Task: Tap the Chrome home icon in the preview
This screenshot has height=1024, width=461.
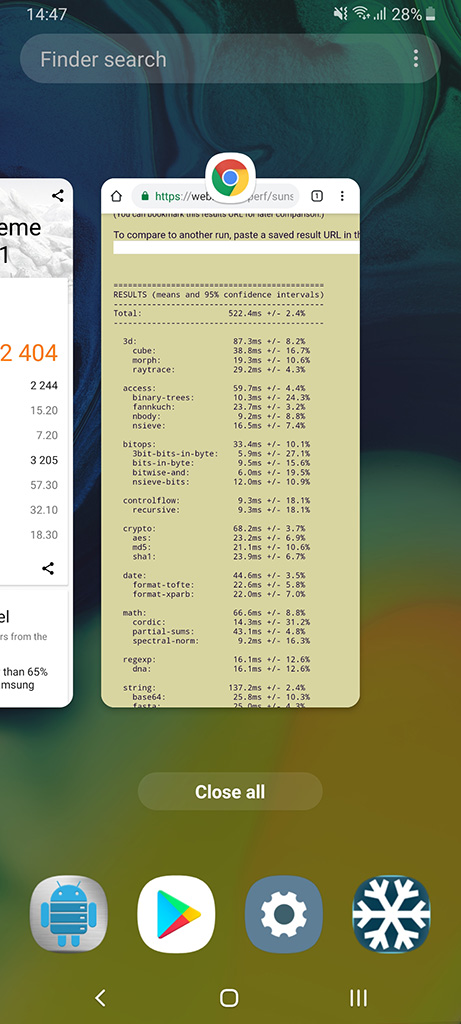Action: [116, 196]
